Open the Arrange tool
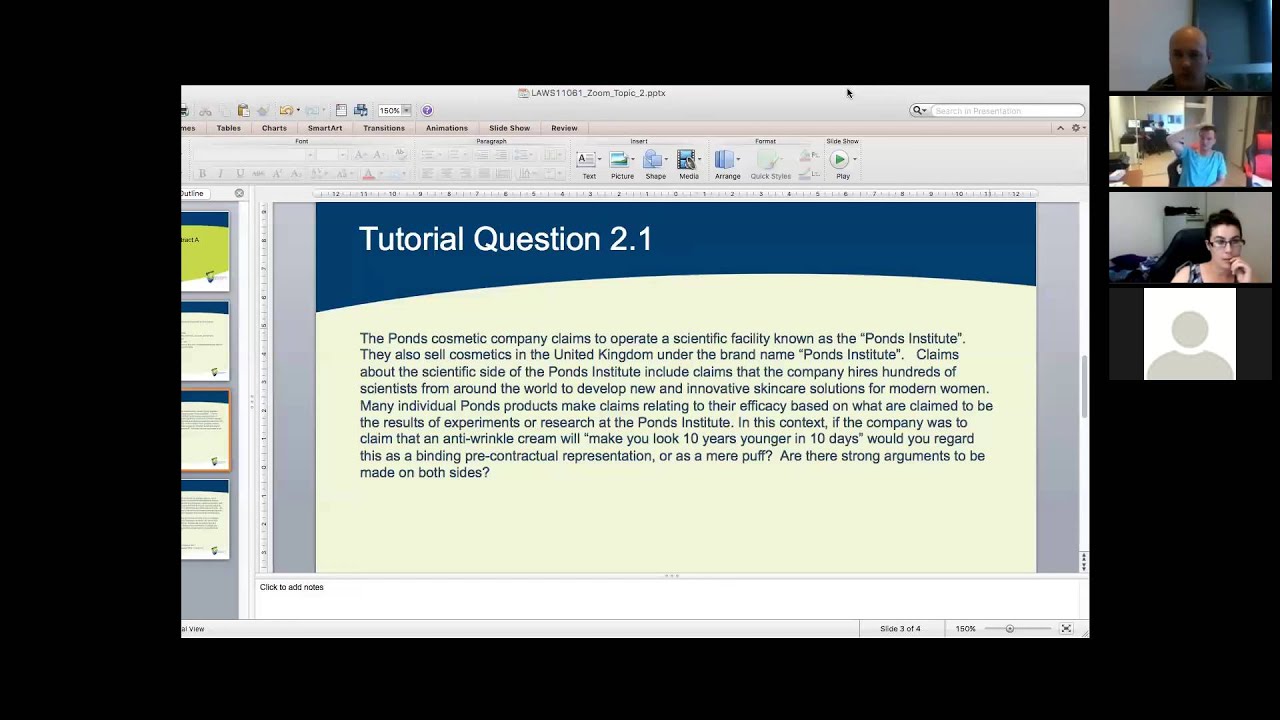Screen dimensions: 1280x720 (727, 166)
